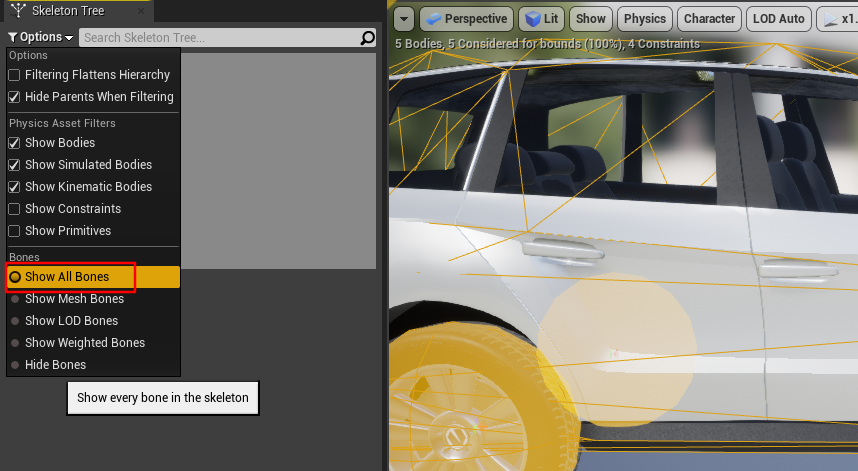This screenshot has width=858, height=471.
Task: Close the Skeleton Tree tab
Action: tap(141, 10)
